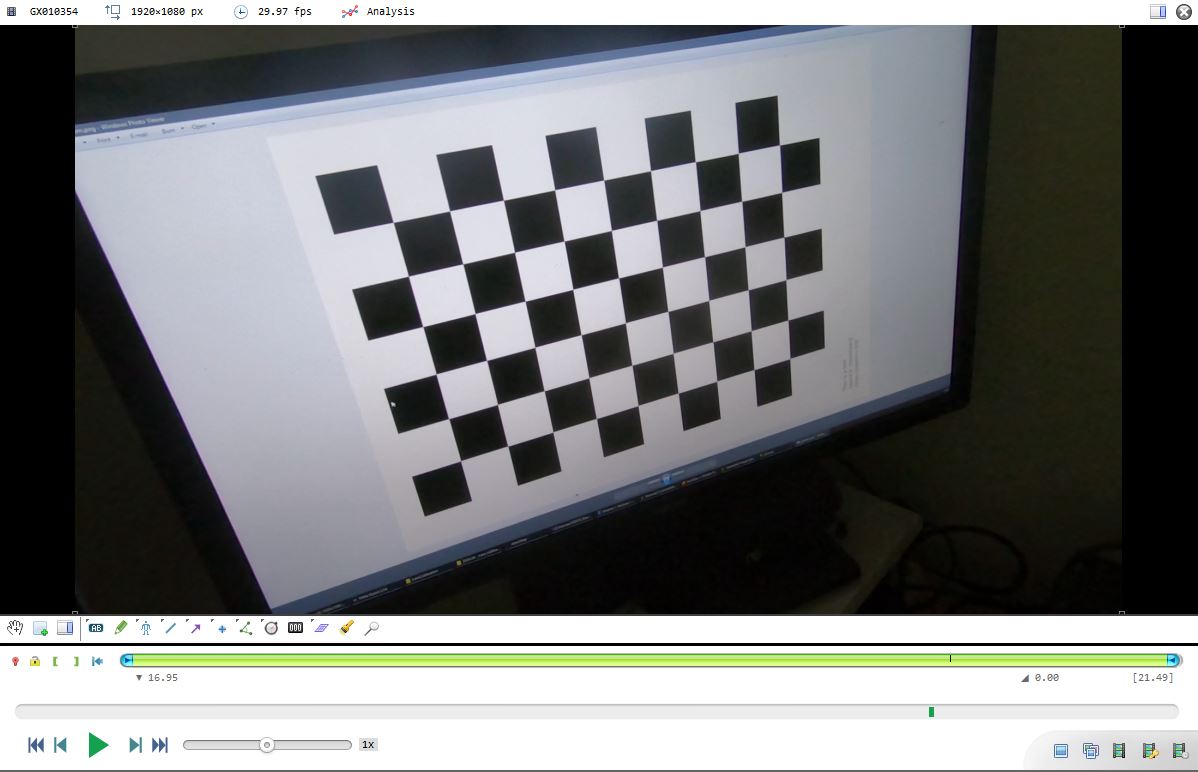This screenshot has height=772, width=1198.
Task: Pick the human posture model tool
Action: pyautogui.click(x=146, y=628)
